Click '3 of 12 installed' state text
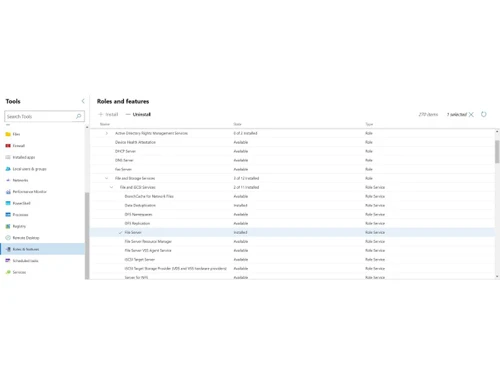The image size is (500, 375). click(246, 178)
